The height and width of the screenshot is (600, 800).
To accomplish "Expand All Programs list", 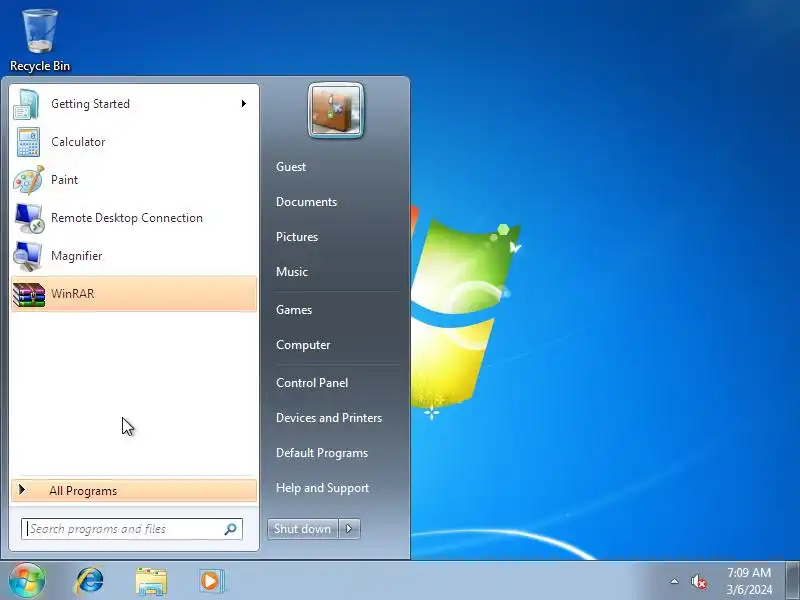I will tap(134, 490).
